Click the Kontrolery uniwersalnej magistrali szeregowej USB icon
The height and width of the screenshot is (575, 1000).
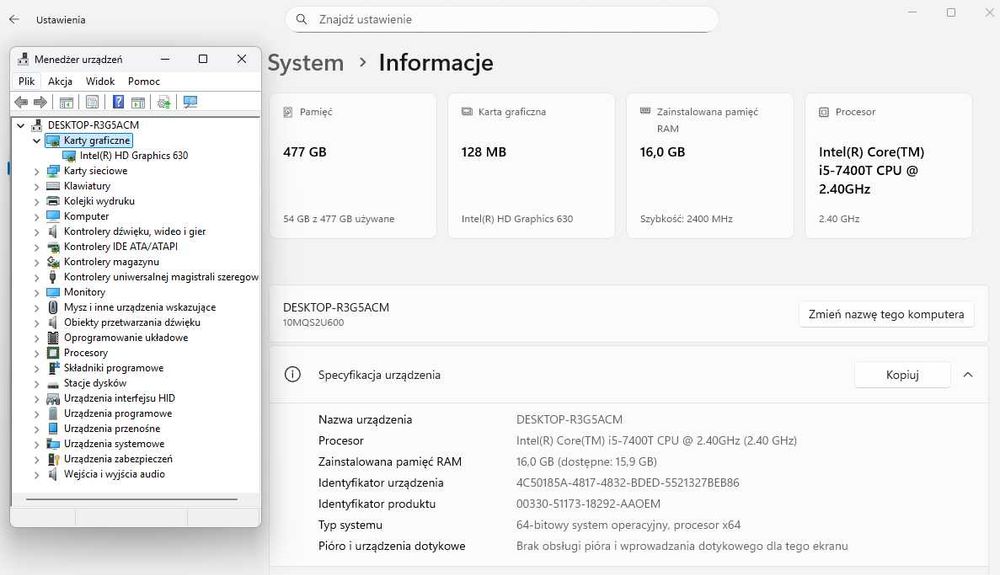[x=53, y=277]
